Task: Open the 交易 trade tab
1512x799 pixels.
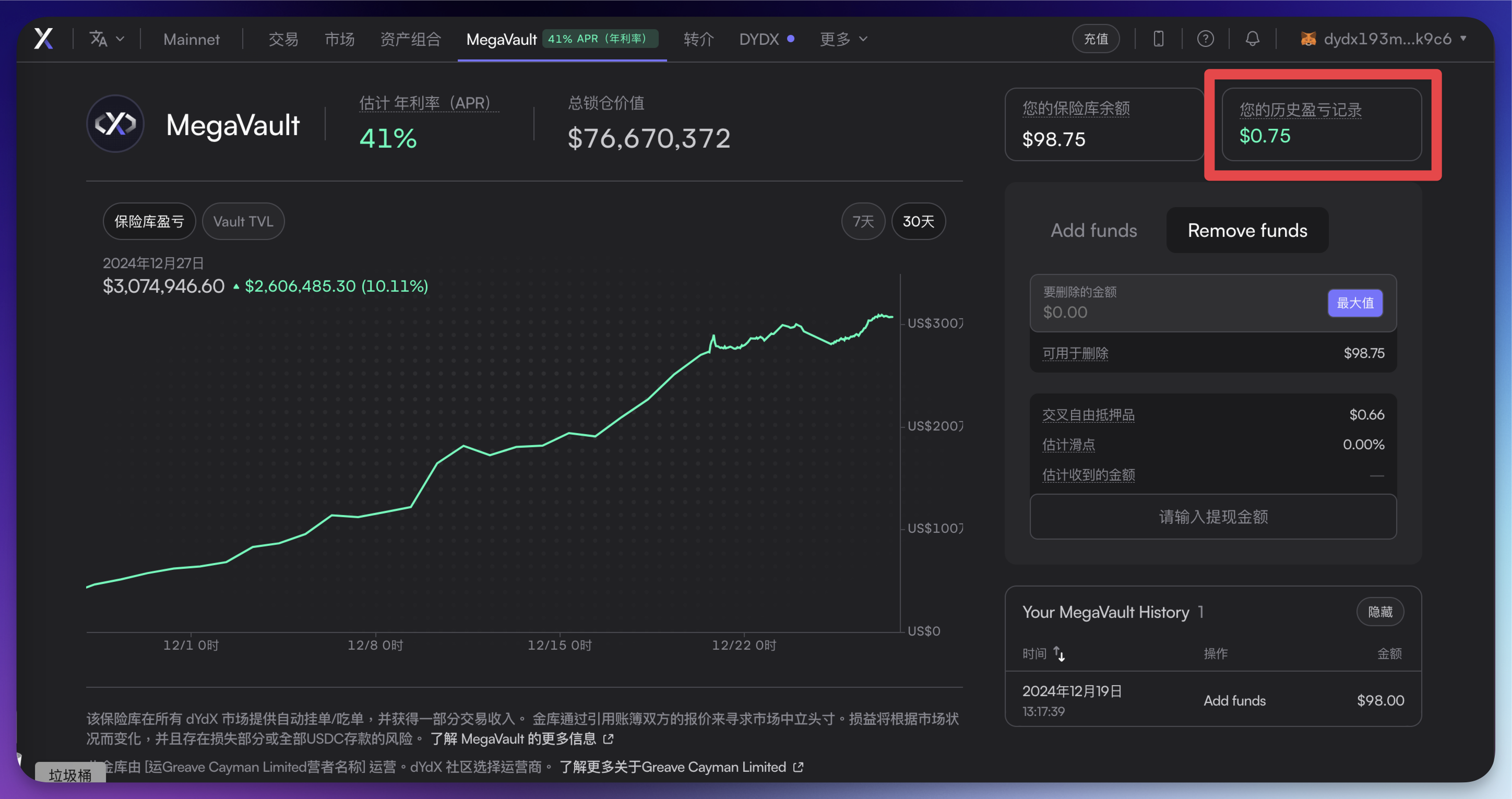Action: 283,39
